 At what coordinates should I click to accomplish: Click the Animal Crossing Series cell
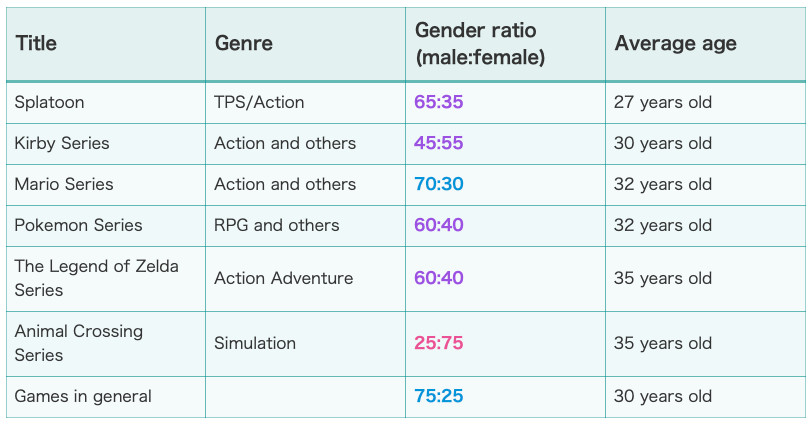(x=79, y=343)
